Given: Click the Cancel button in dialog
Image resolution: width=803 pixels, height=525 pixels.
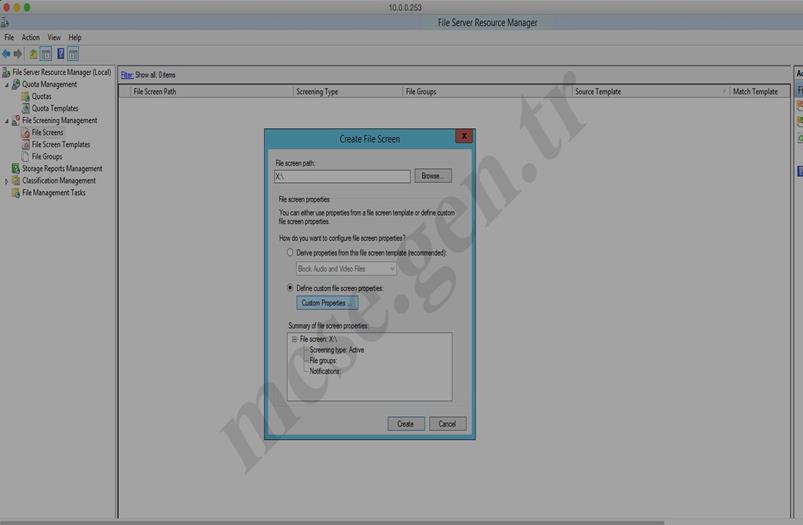Looking at the screenshot, I should pos(447,424).
